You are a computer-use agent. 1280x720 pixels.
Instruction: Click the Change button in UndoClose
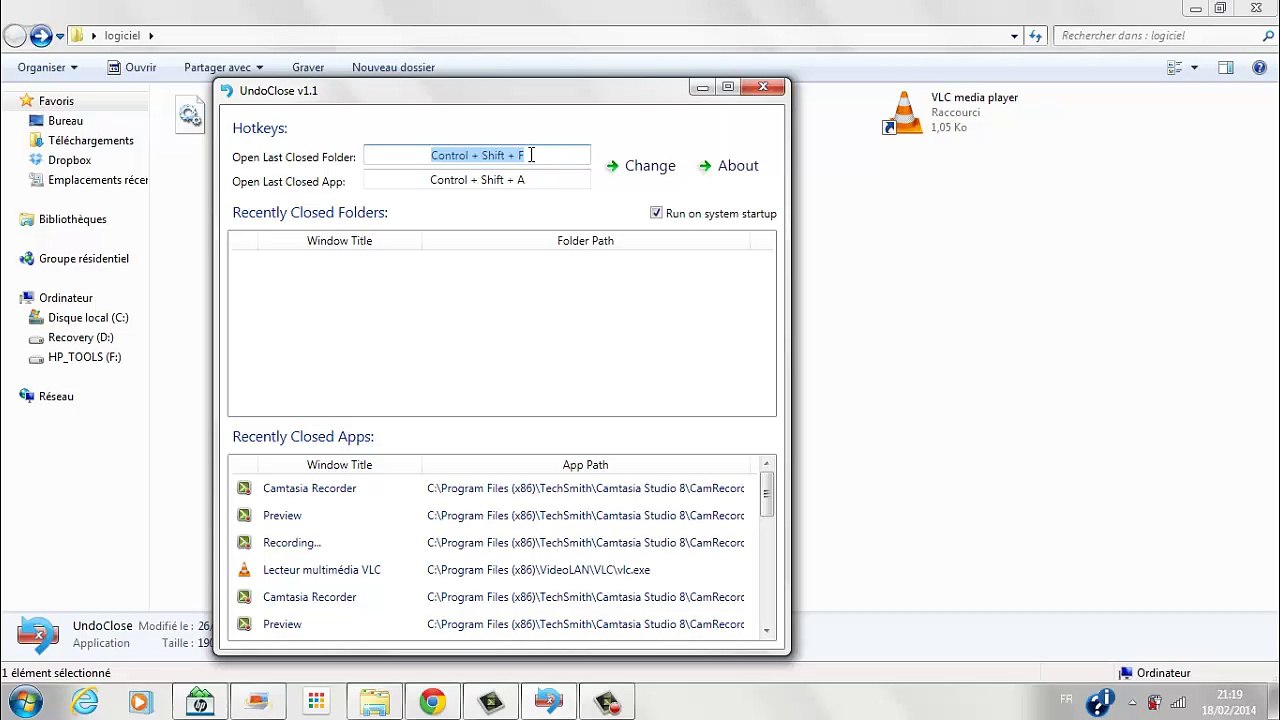640,166
